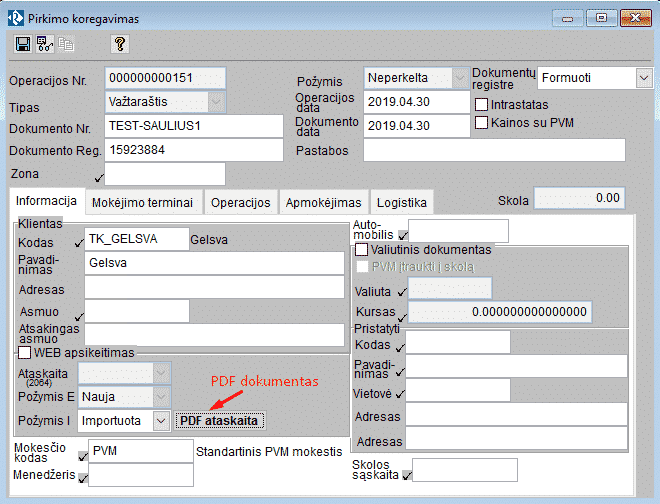The width and height of the screenshot is (660, 504).
Task: Close the Pirkimo koregavimas window
Action: click(x=633, y=17)
